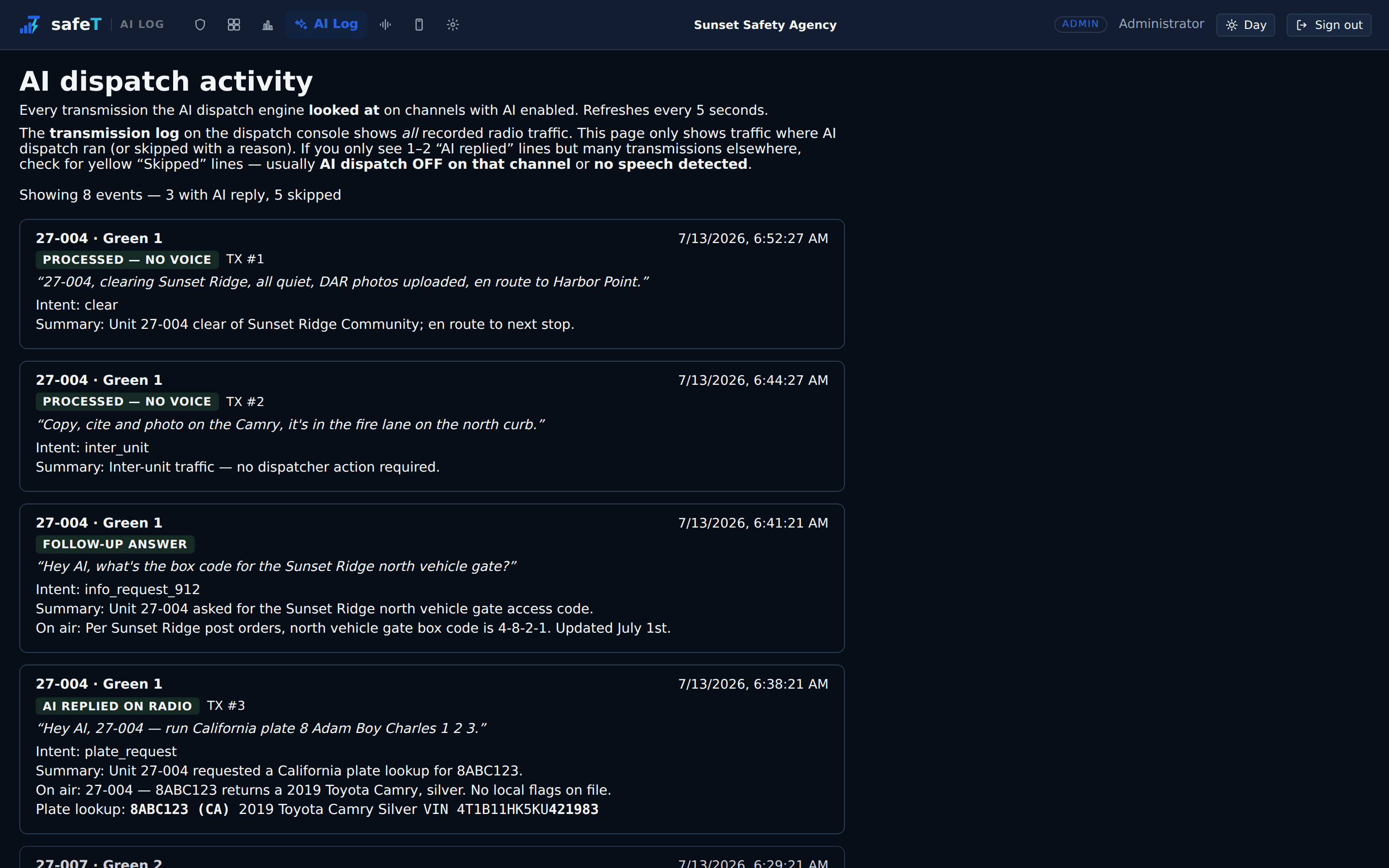Viewport: 1389px width, 868px height.
Task: Click the Sunset Safety Agency title
Action: pos(765,25)
